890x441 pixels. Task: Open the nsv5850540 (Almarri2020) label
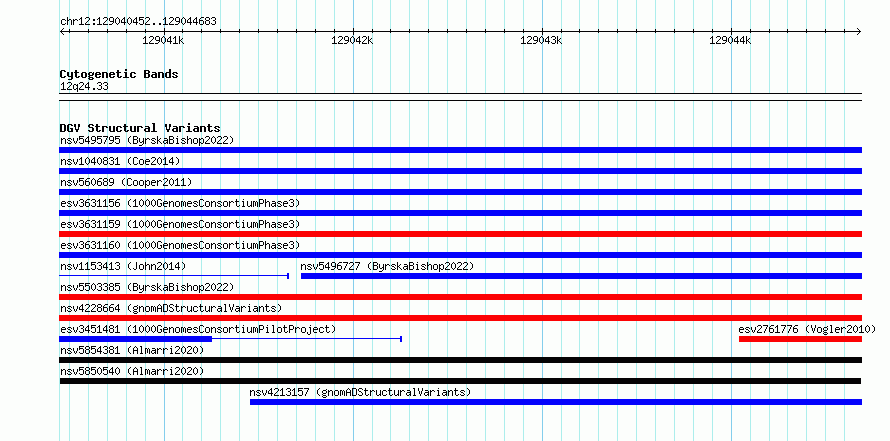132,371
